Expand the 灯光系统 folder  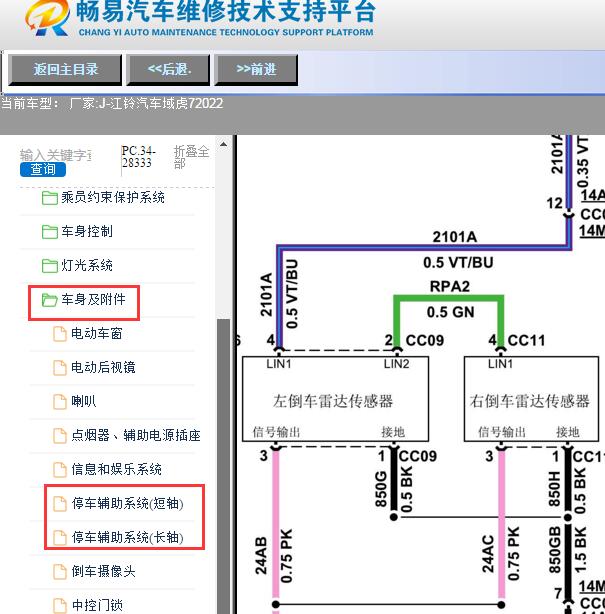pos(87,265)
